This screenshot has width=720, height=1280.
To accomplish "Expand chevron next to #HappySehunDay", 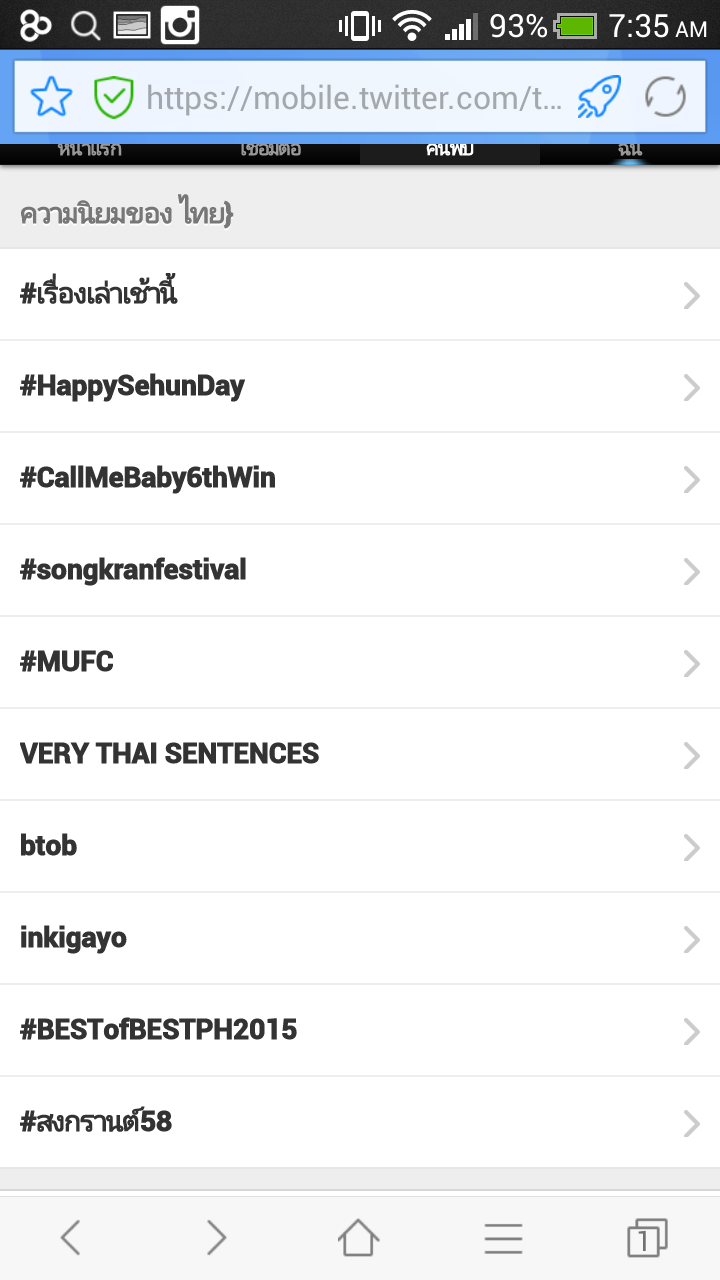I will (691, 387).
